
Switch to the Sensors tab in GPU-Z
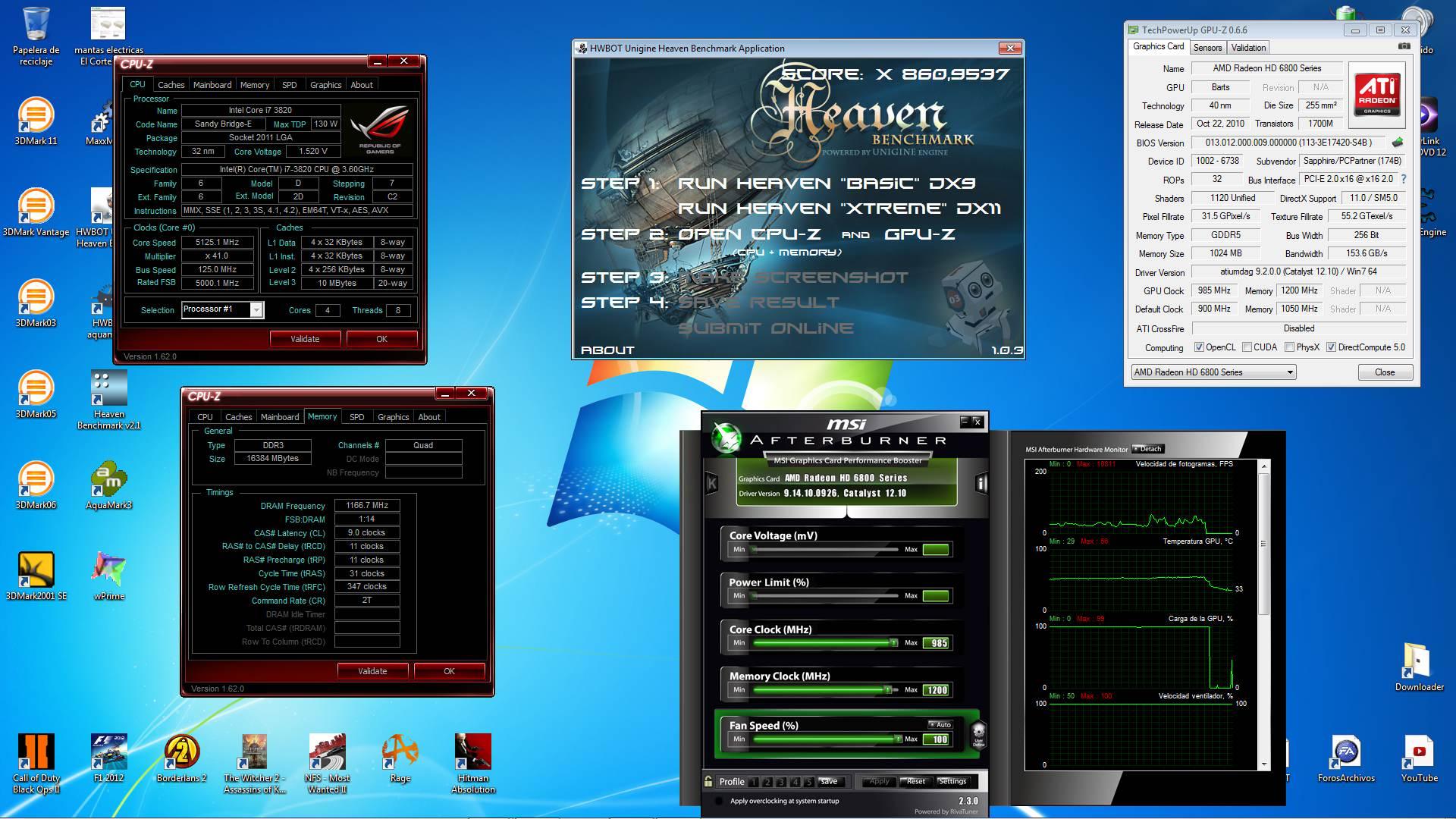tap(1207, 48)
